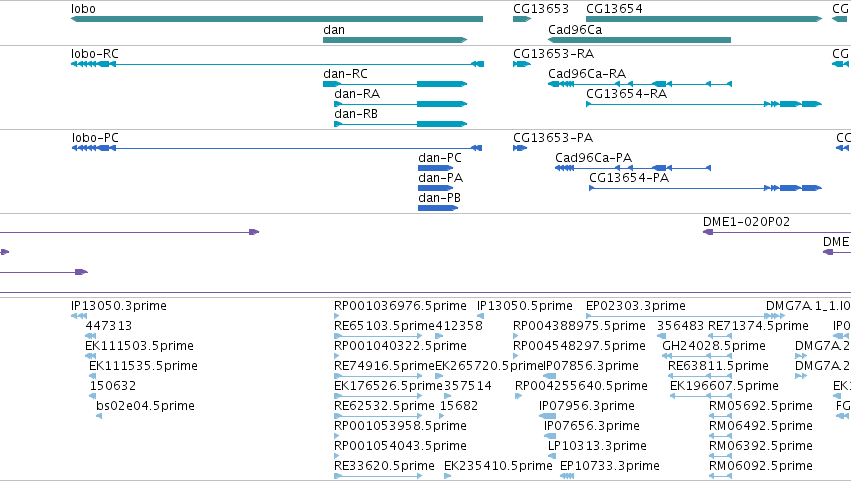The image size is (851, 481).
Task: Click the RM06092.5prime EST label
Action: [761, 467]
